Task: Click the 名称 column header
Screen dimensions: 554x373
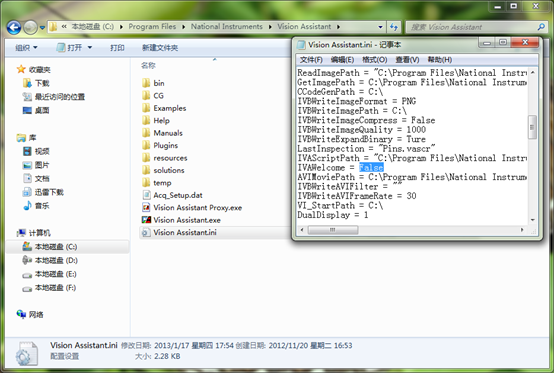Action: pyautogui.click(x=148, y=65)
